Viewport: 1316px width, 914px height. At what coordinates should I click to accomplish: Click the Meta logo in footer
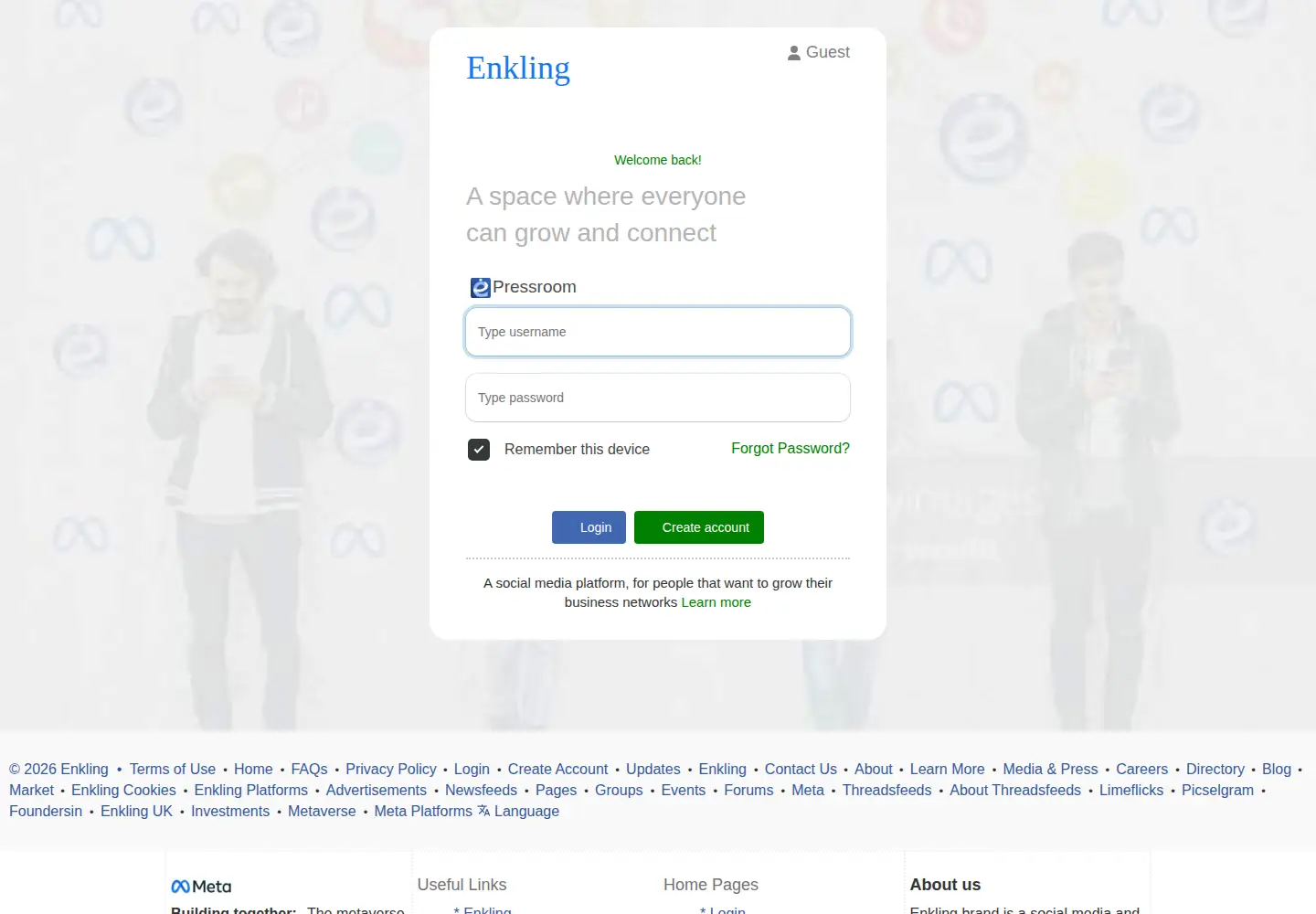point(201,887)
